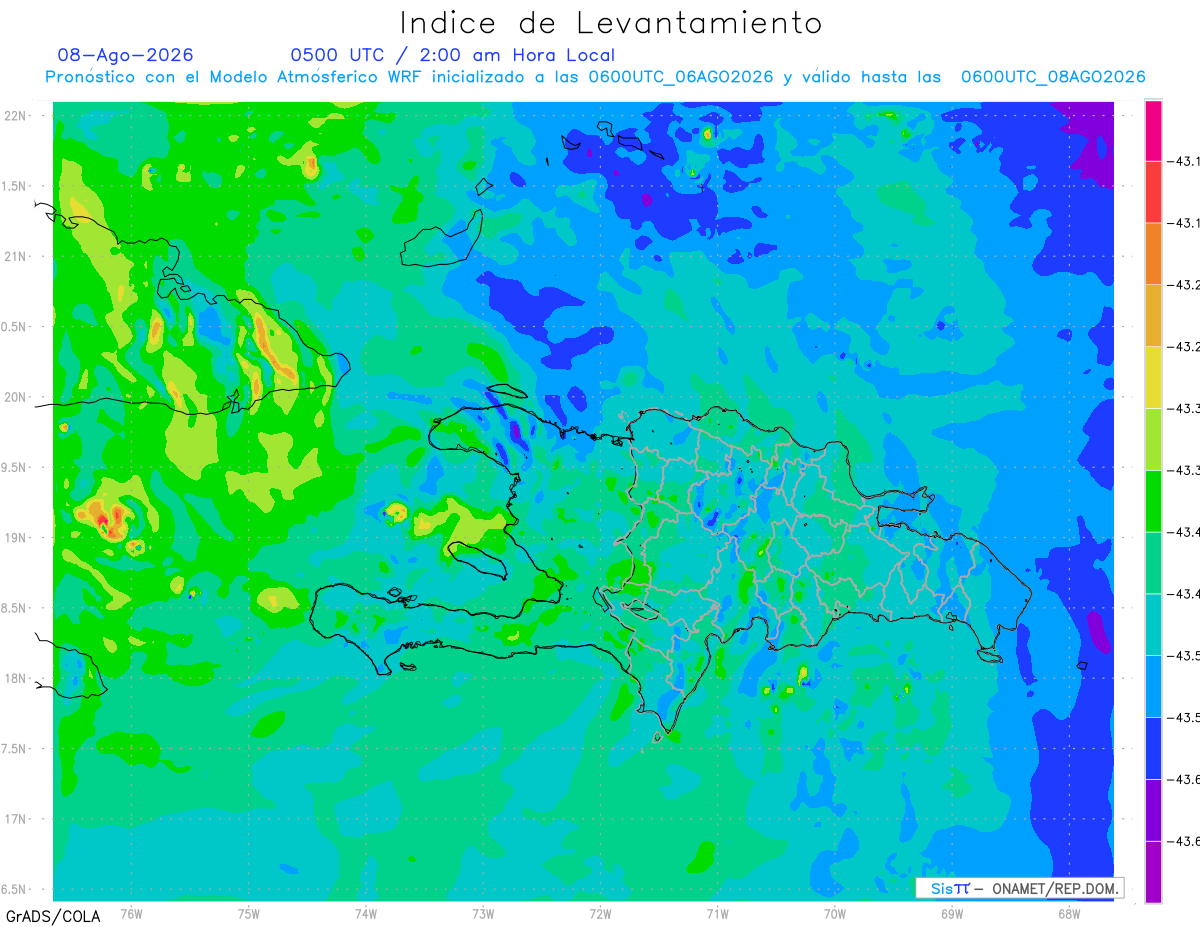This screenshot has width=1200, height=927.
Task: Click the "71W" longitude label
Action: click(x=717, y=914)
